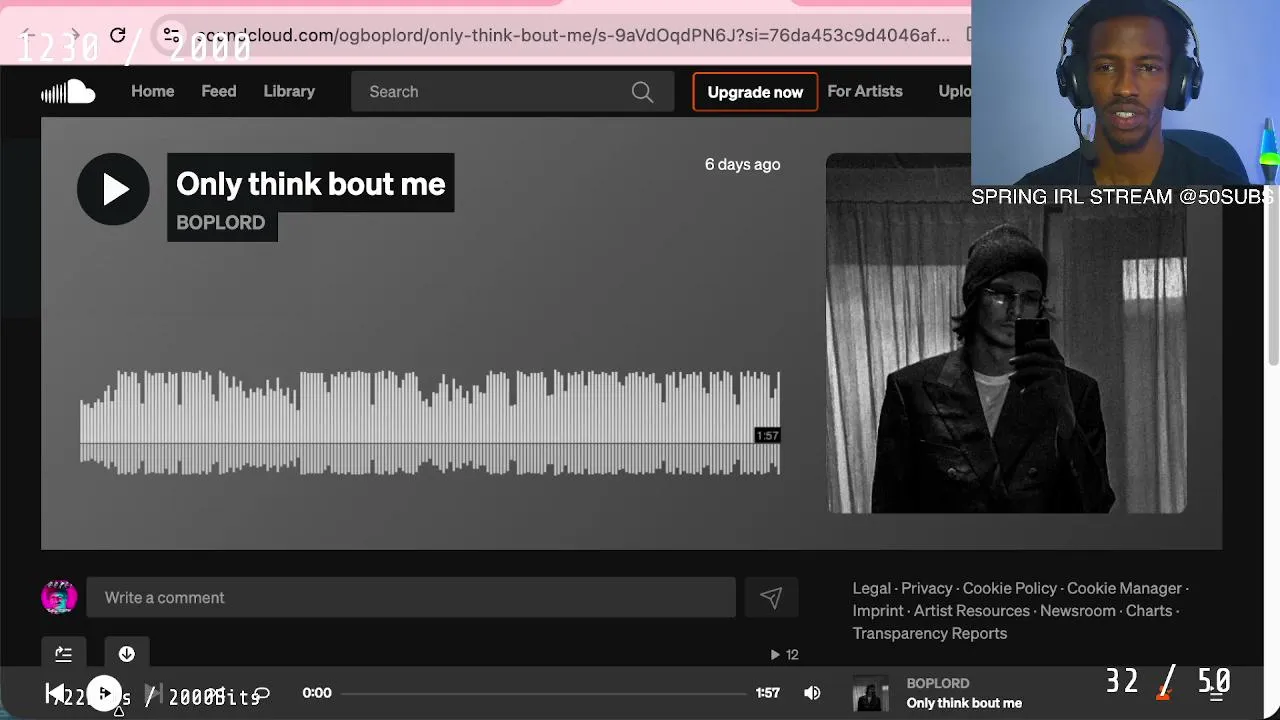This screenshot has width=1280, height=720.
Task: Enlarge the black-and-white track artwork
Action: coord(1006,333)
